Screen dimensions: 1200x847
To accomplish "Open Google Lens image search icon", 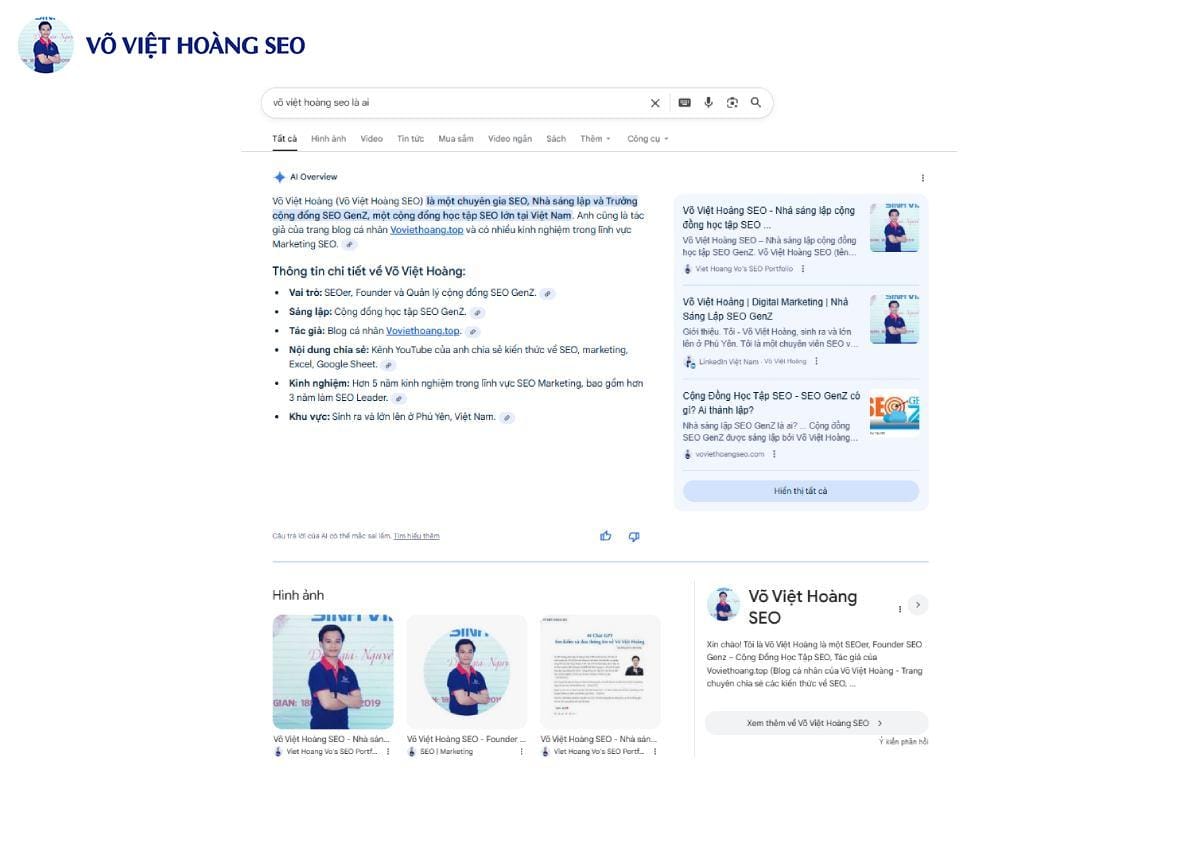I will click(x=732, y=103).
